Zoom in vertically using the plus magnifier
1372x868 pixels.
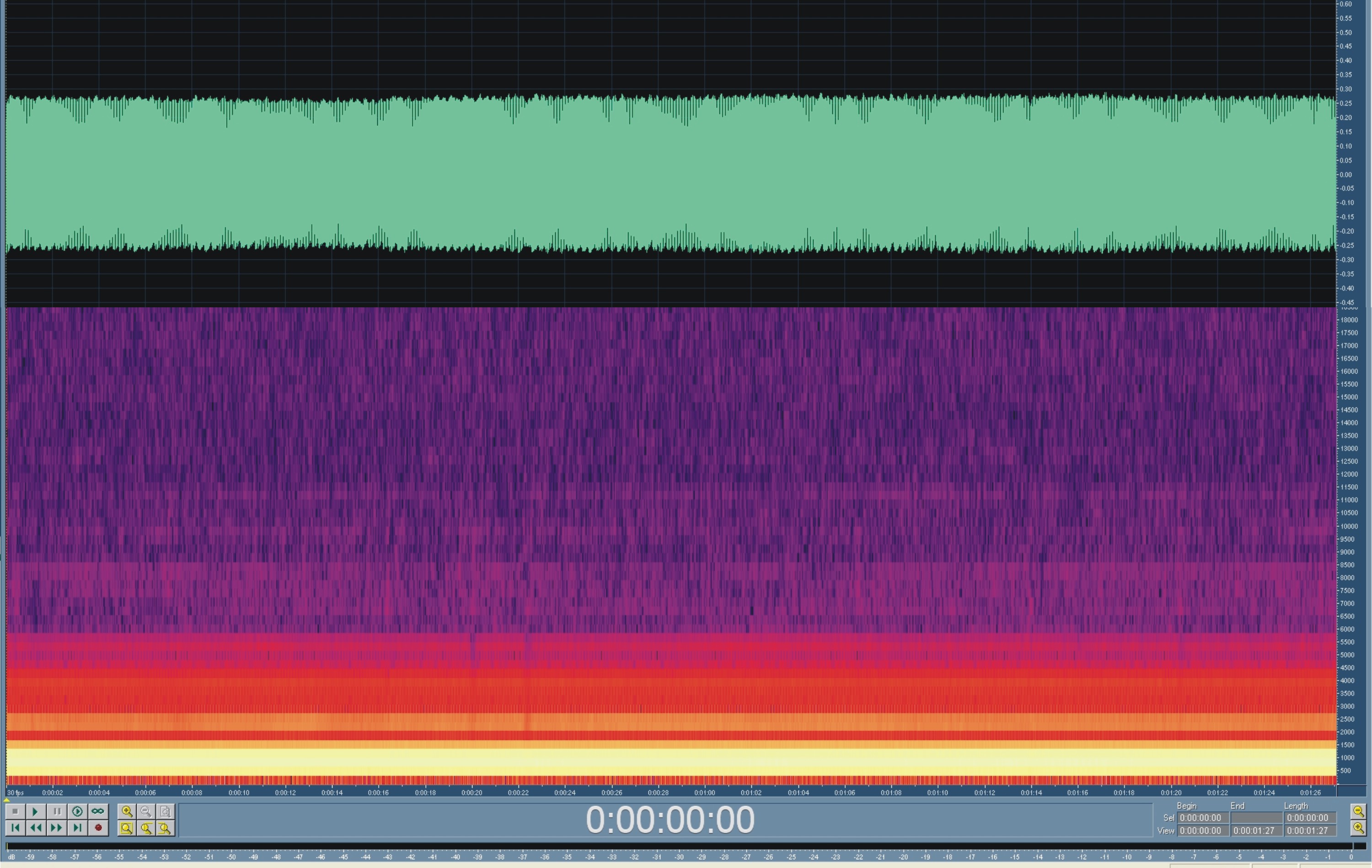click(1358, 828)
